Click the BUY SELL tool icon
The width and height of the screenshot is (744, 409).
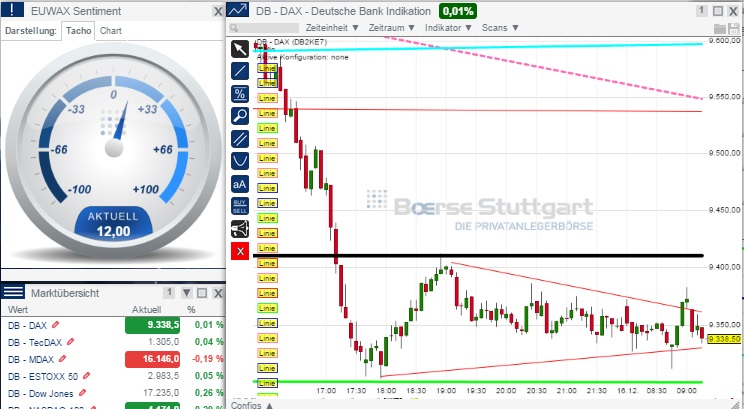click(240, 206)
